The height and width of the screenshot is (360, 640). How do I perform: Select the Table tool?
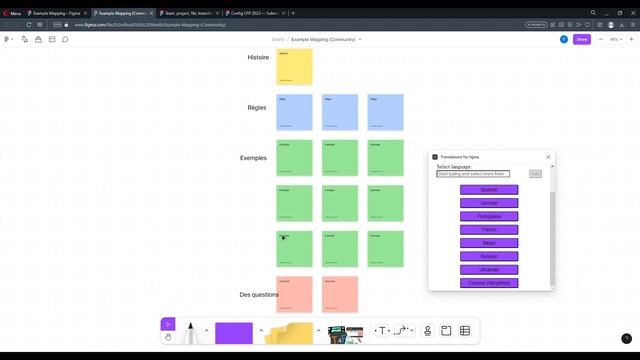465,331
